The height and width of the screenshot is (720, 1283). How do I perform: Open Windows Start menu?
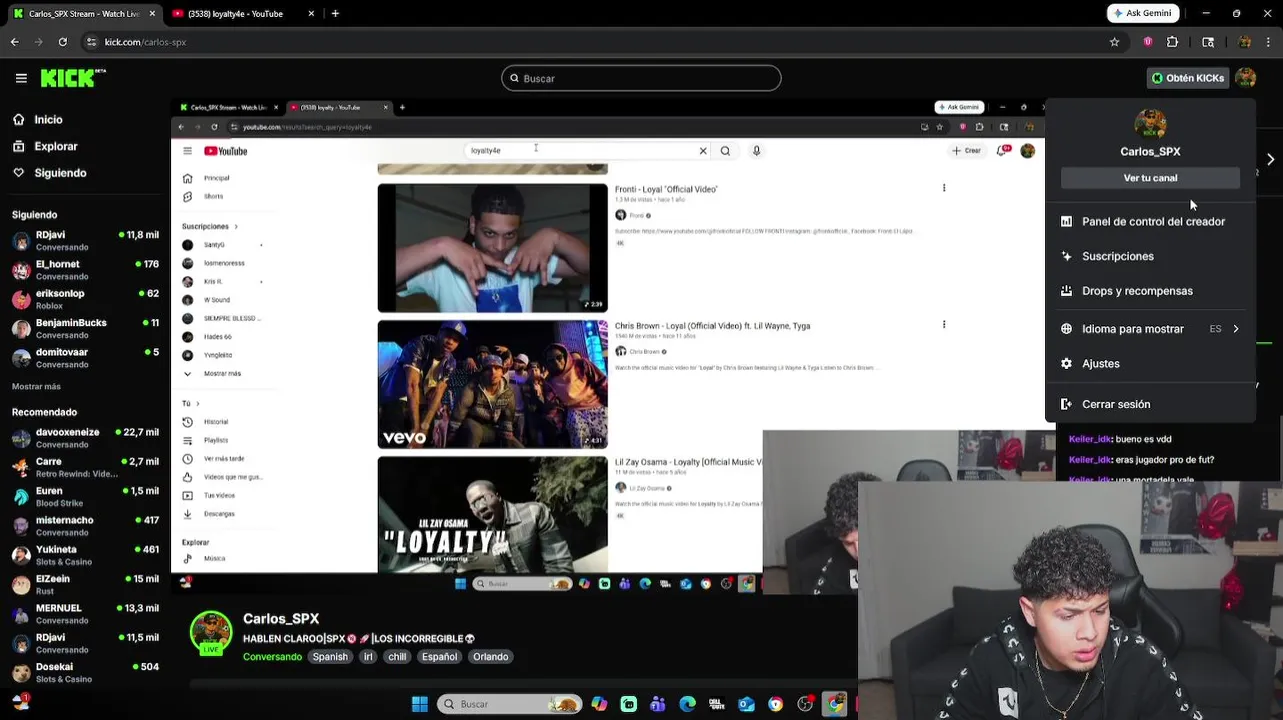pyautogui.click(x=420, y=704)
